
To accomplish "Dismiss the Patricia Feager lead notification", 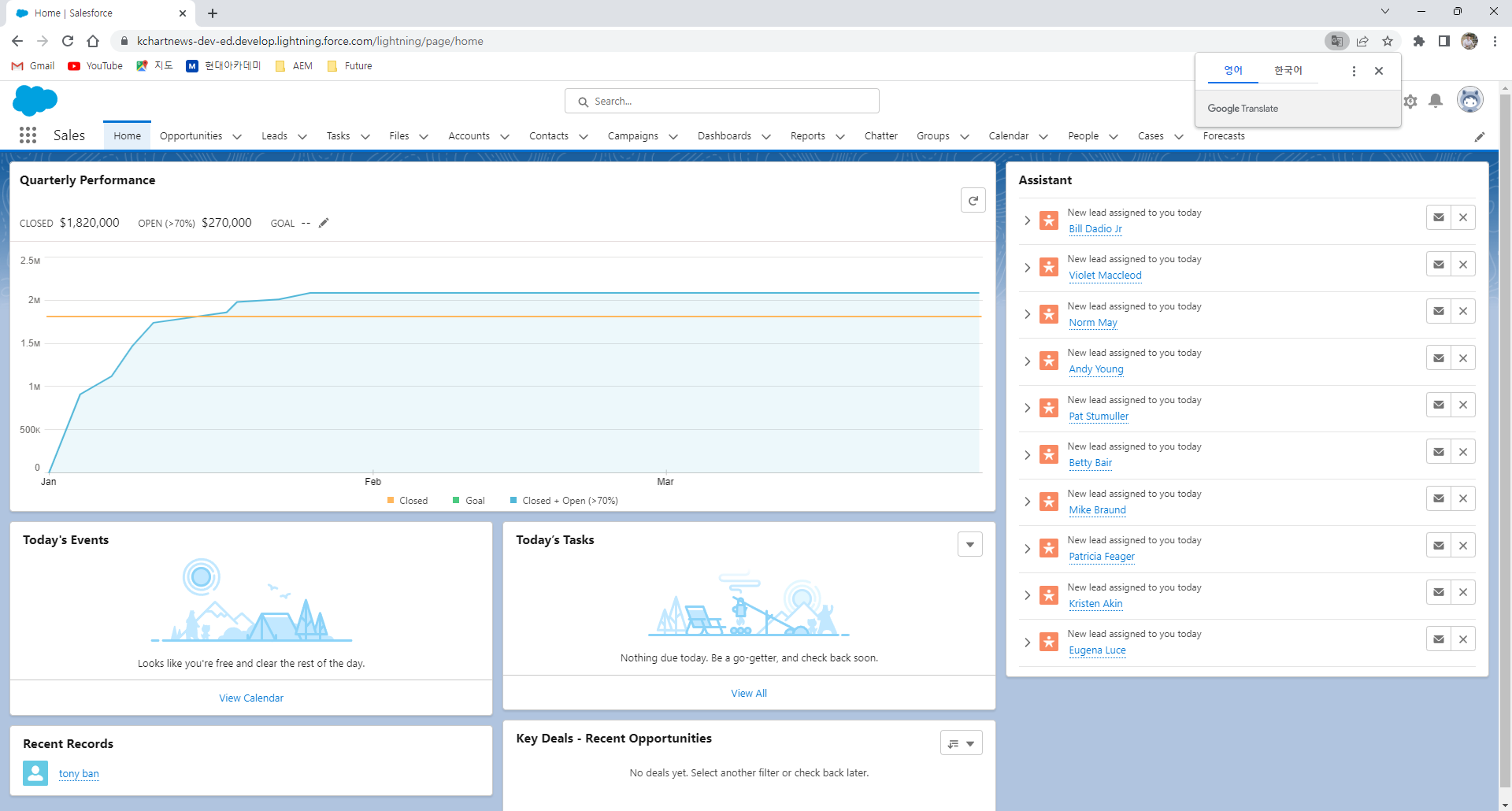I will coord(1463,546).
